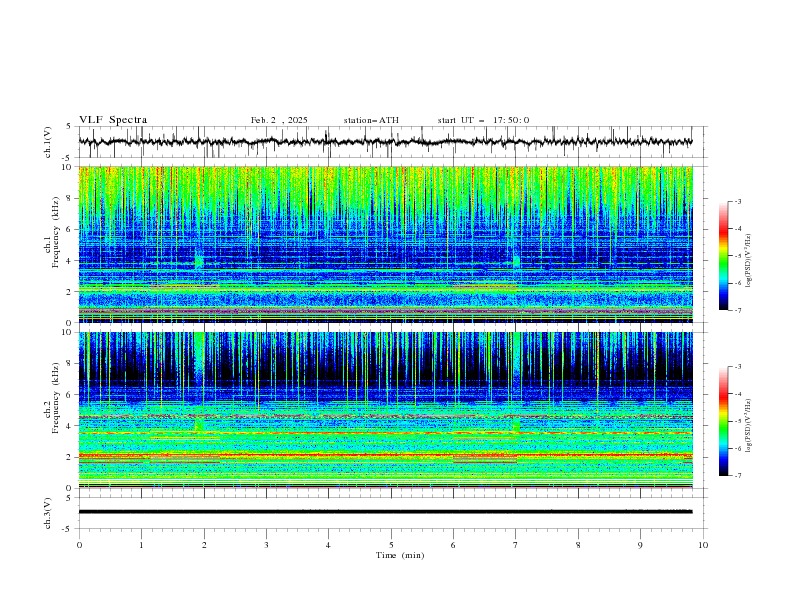The height and width of the screenshot is (612, 792).
Task: Click time axis end tick label "10"
Action: (703, 545)
